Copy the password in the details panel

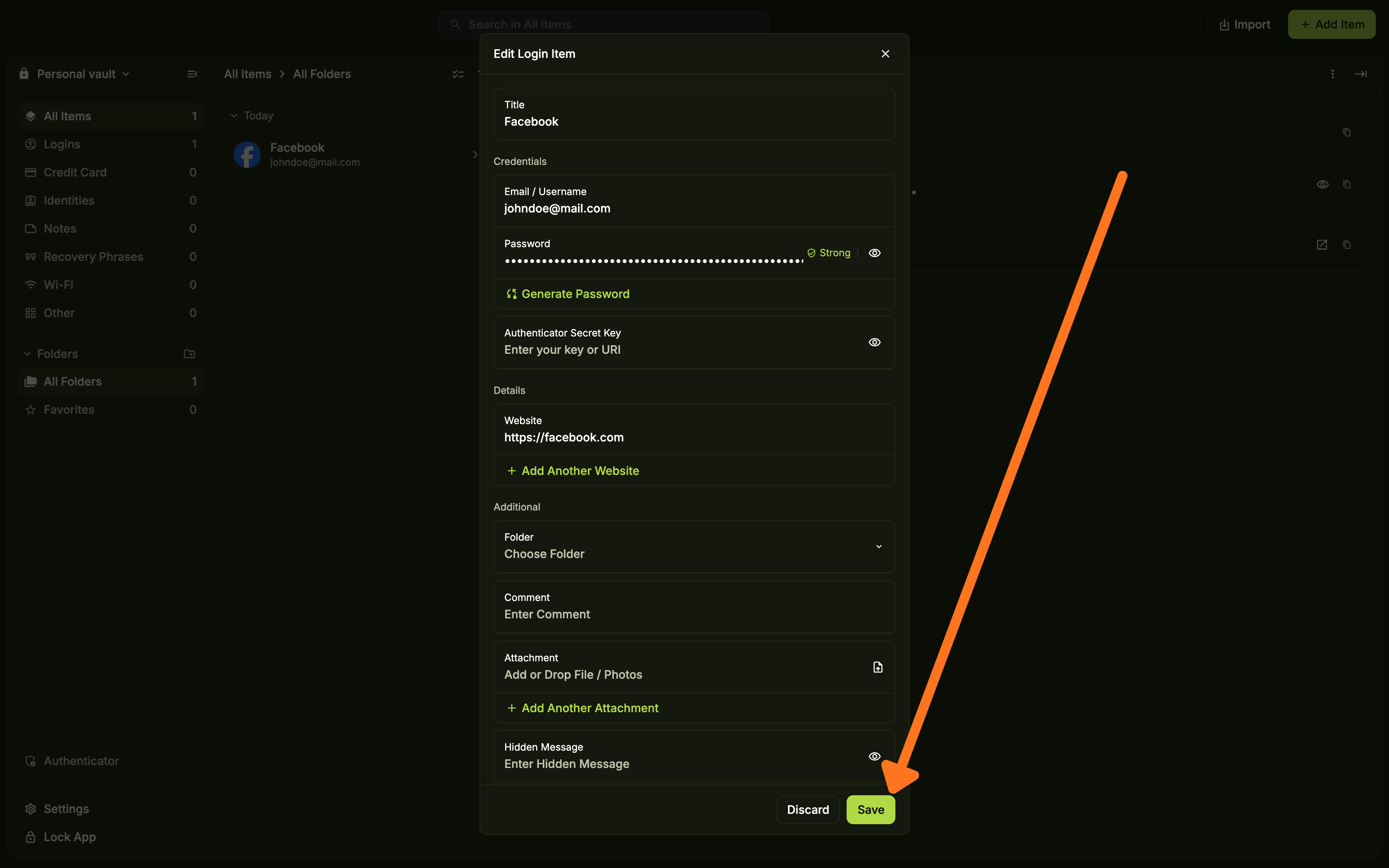(x=1346, y=184)
